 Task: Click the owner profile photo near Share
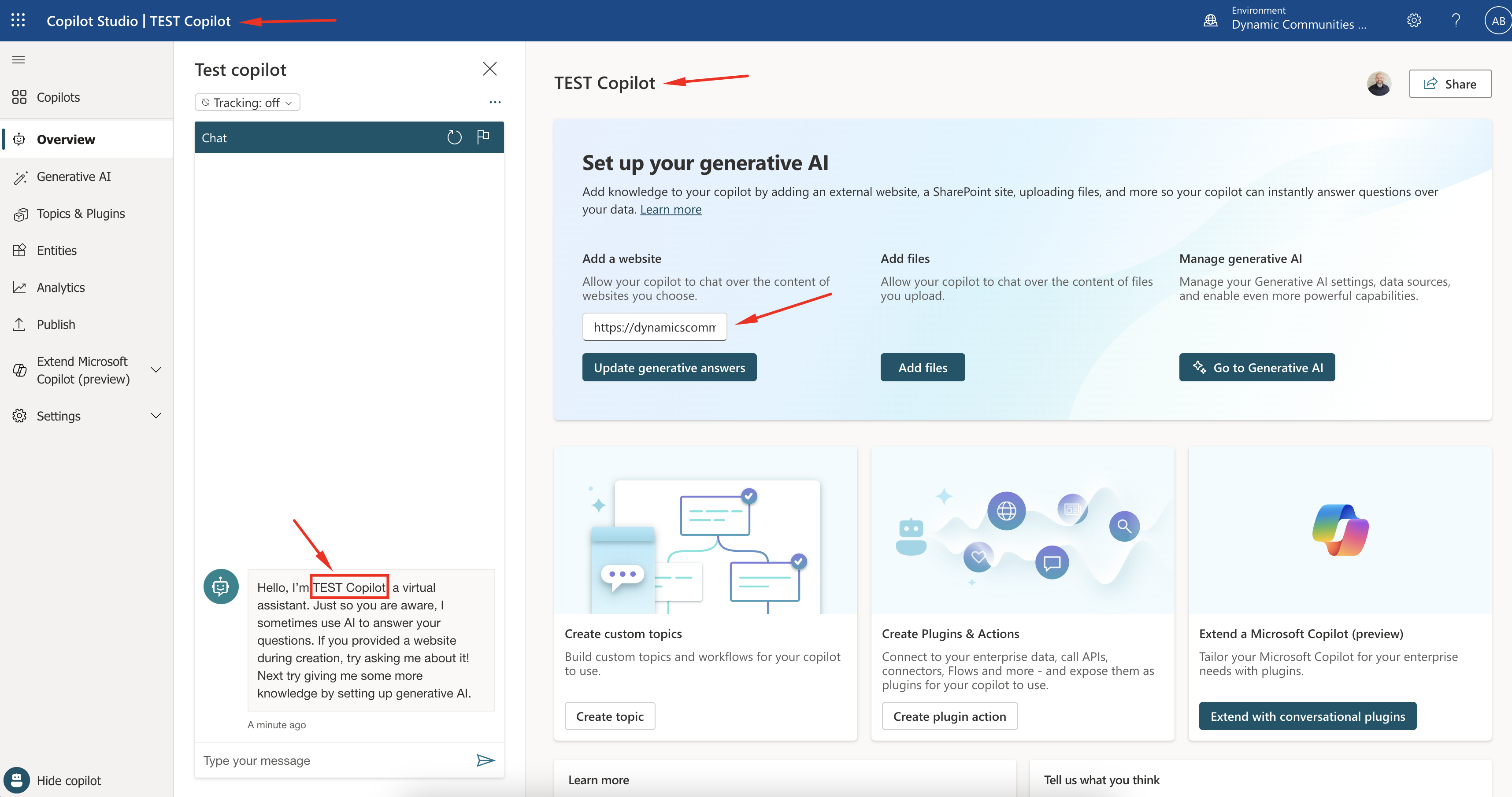(x=1379, y=84)
